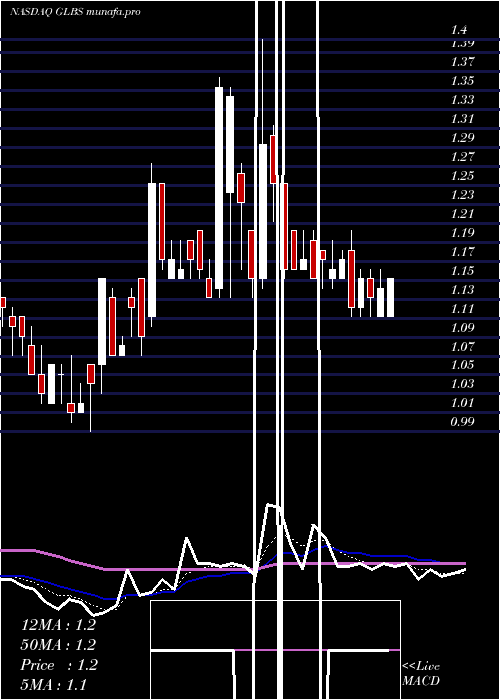Click the 1.13 price axis value
Image resolution: width=500 pixels, height=700 pixels.
click(x=462, y=290)
